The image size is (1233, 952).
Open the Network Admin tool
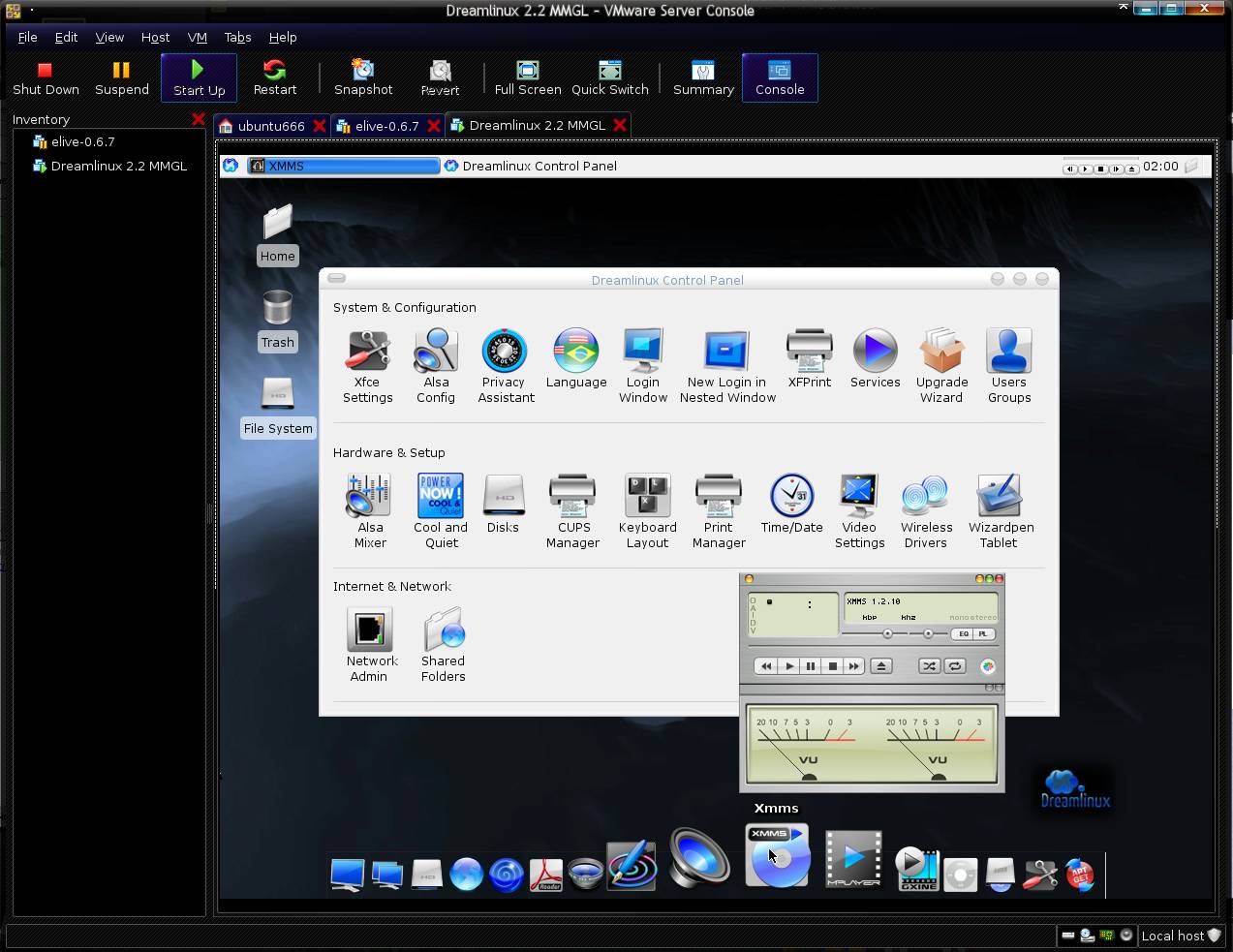[x=370, y=645]
